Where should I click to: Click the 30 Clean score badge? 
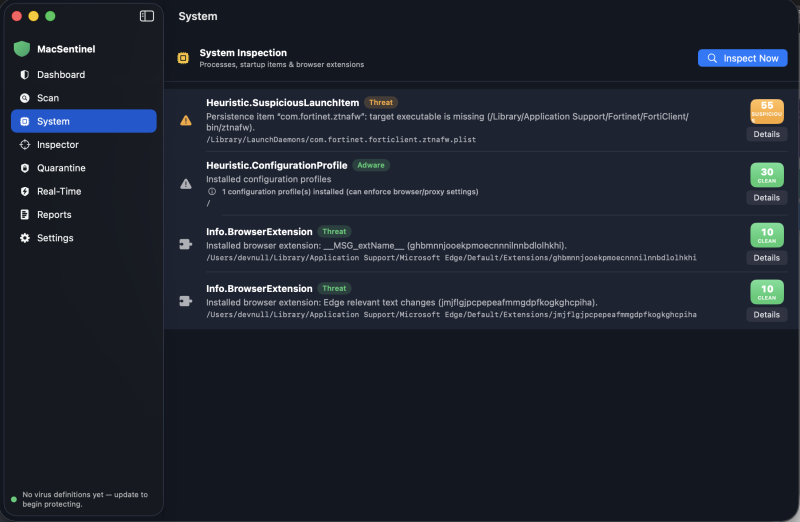coord(767,175)
